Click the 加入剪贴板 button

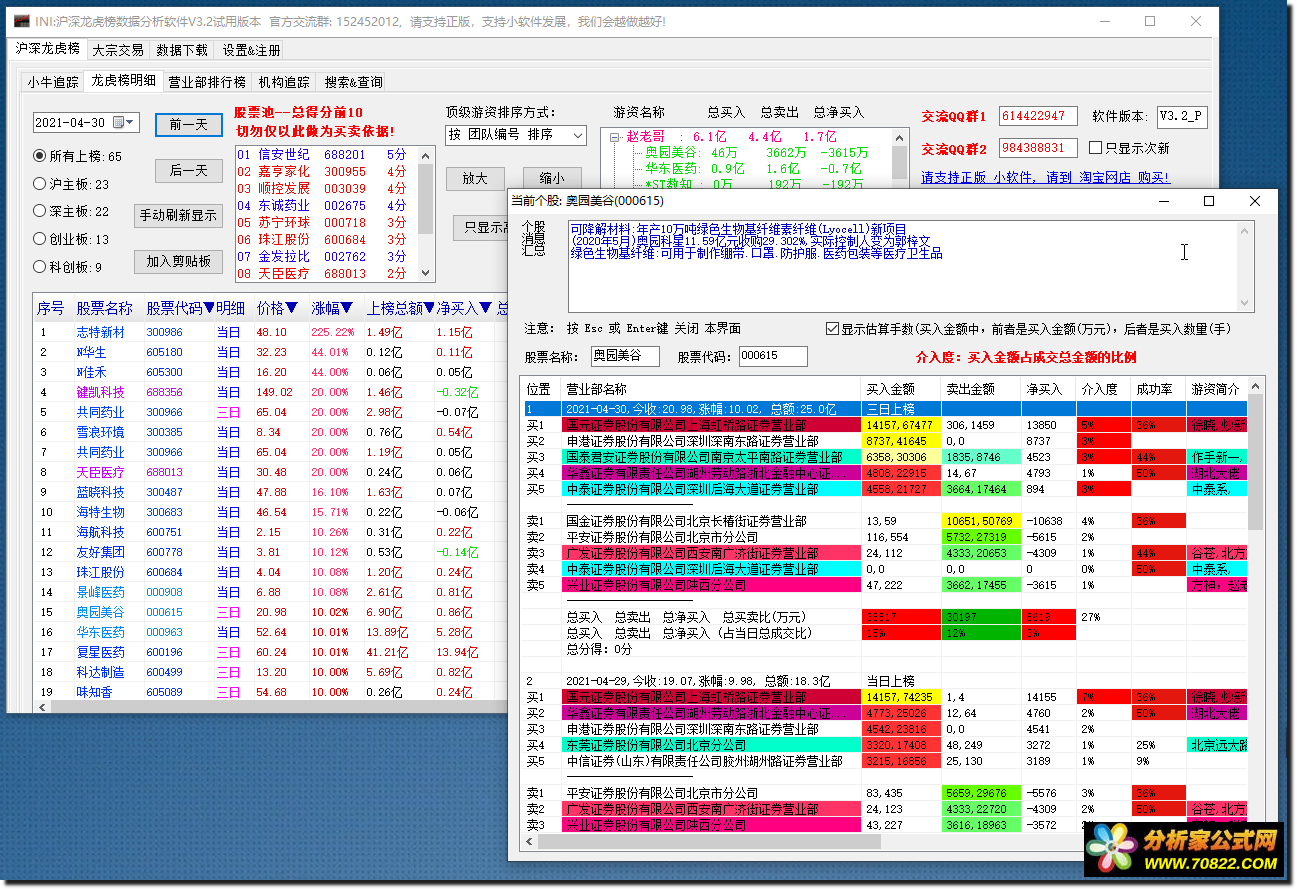[x=178, y=261]
